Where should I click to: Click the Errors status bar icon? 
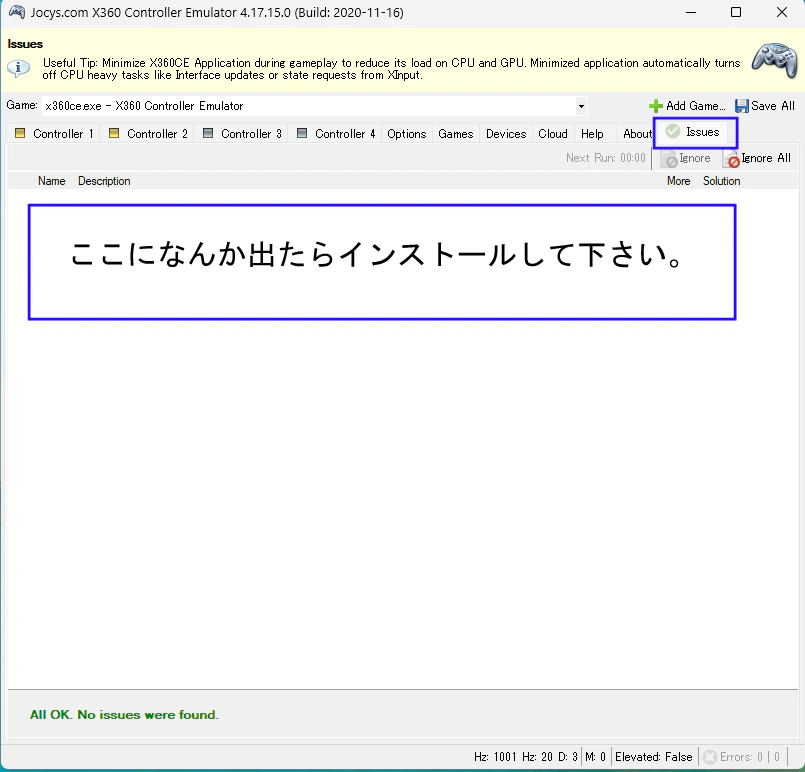710,757
